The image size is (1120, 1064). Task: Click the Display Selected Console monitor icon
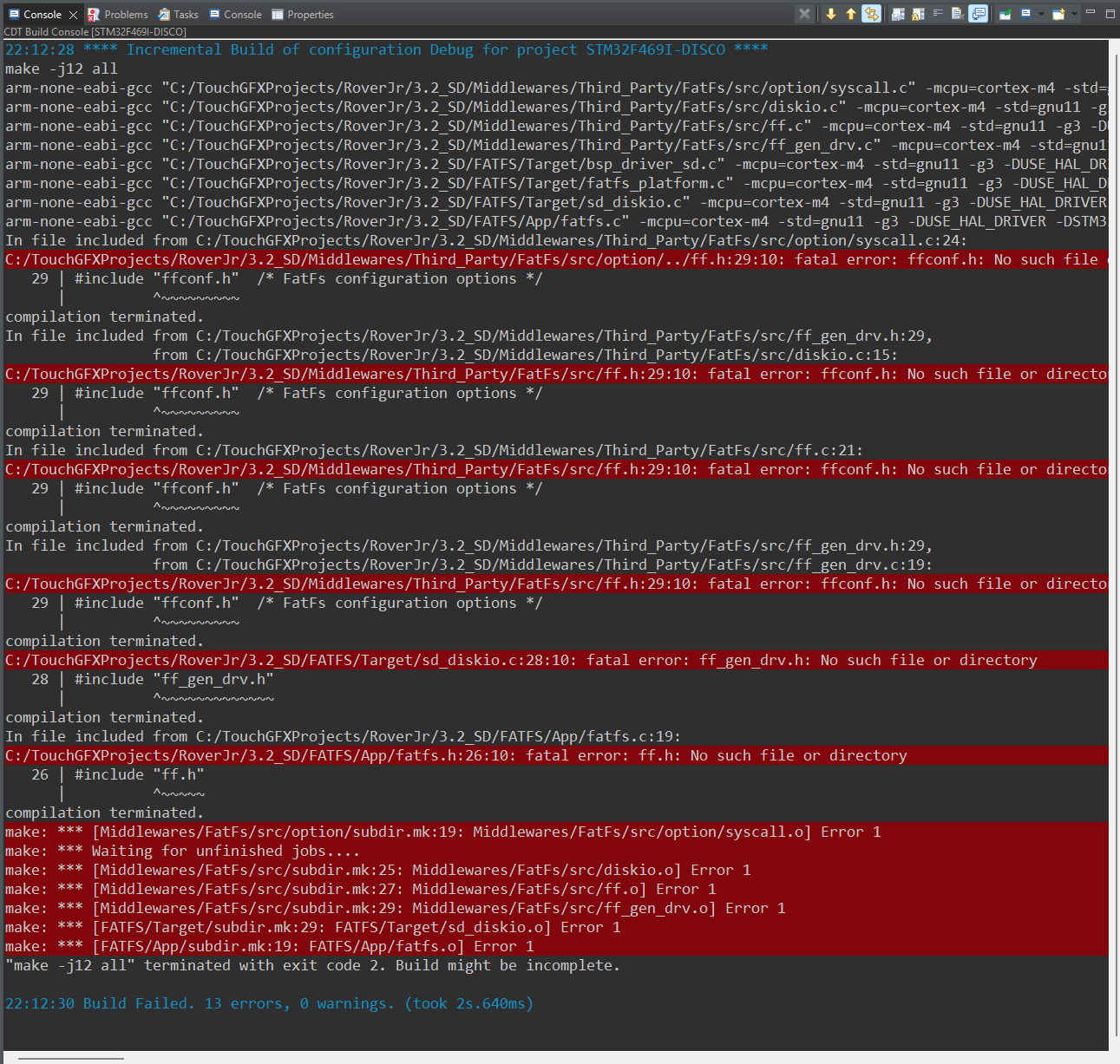tap(1025, 14)
